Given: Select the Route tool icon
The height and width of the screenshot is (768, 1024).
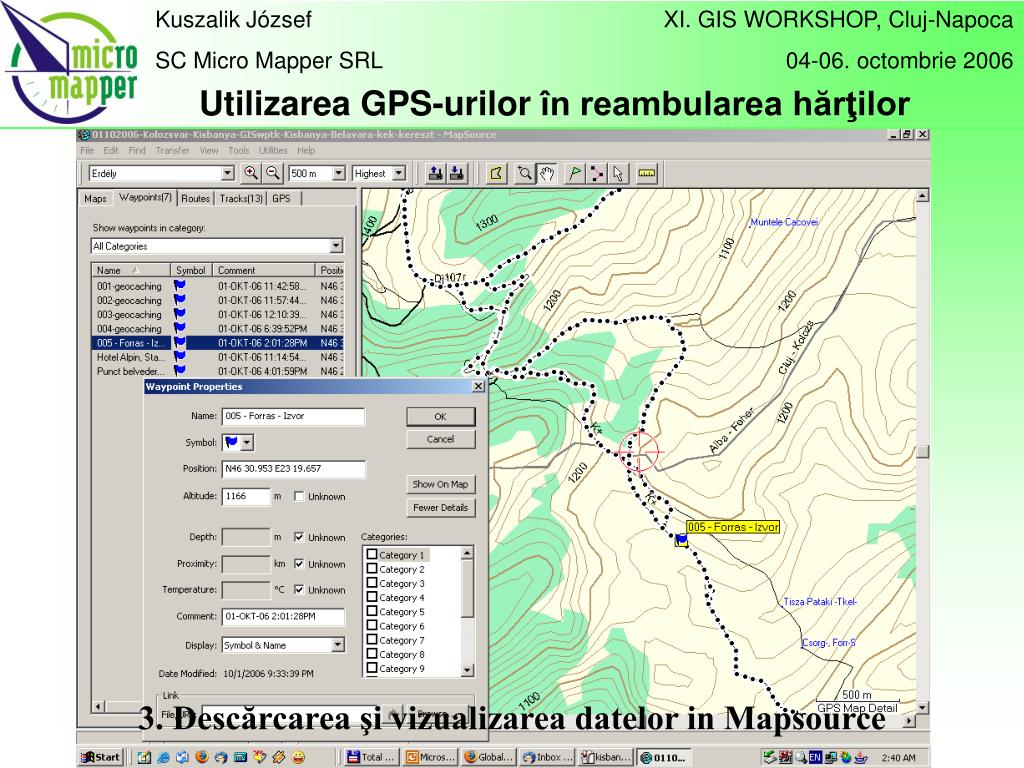Looking at the screenshot, I should 596,174.
